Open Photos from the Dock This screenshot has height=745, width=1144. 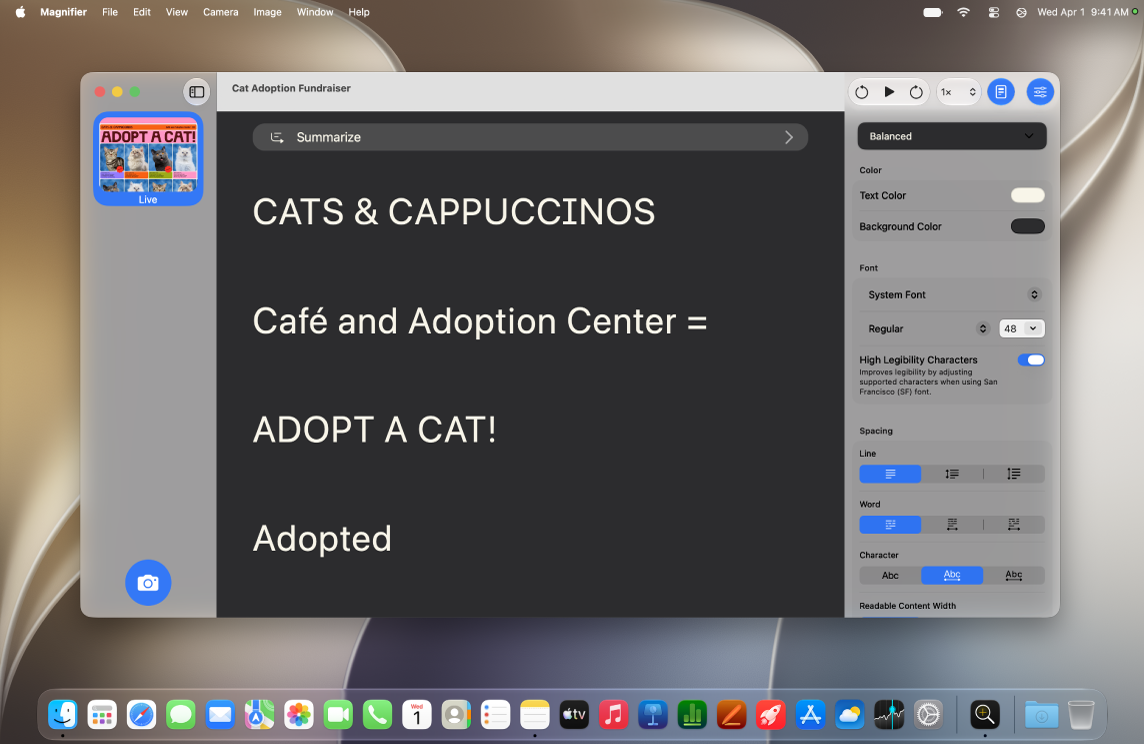(x=298, y=714)
